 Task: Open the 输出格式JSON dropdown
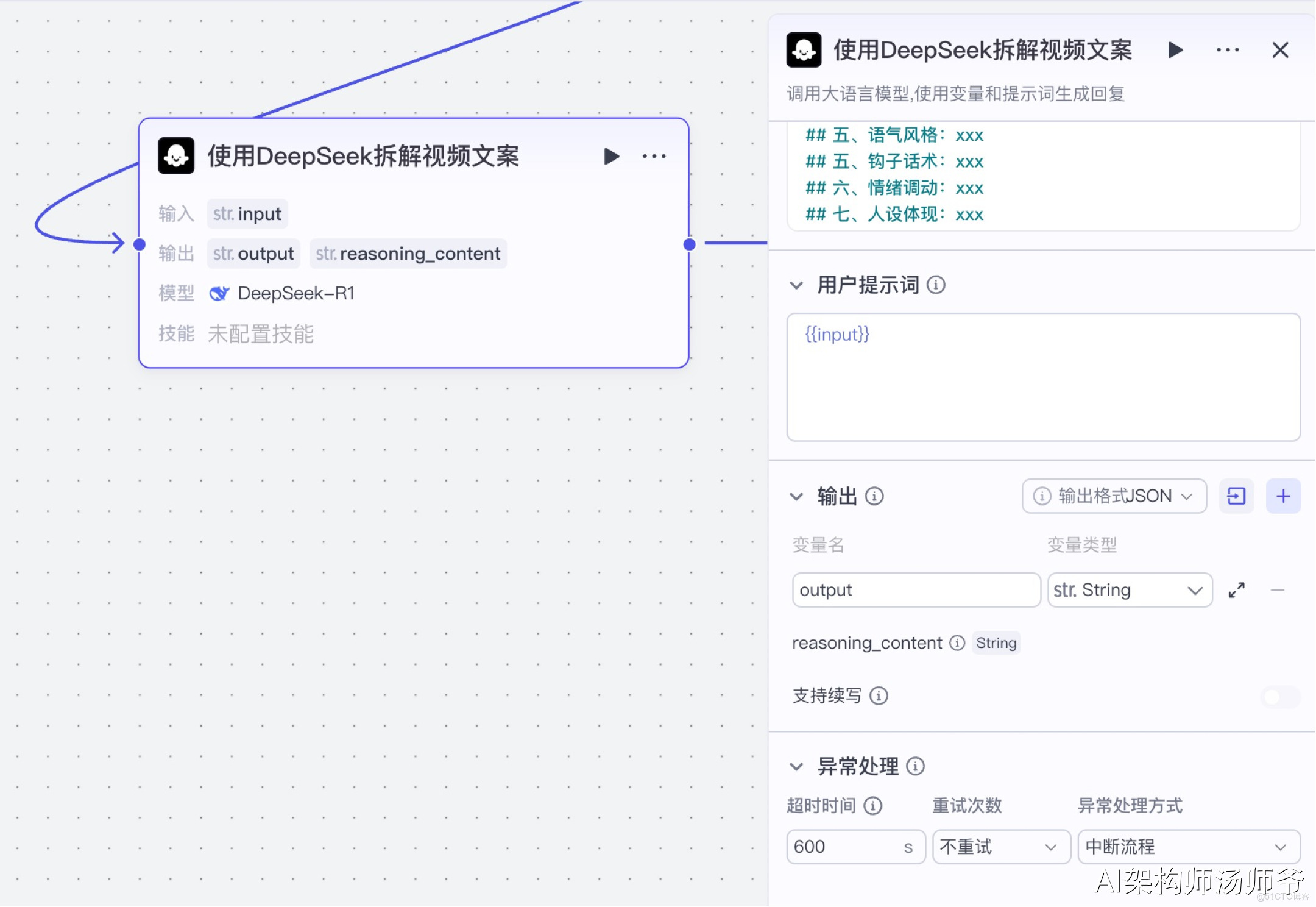pyautogui.click(x=1114, y=496)
